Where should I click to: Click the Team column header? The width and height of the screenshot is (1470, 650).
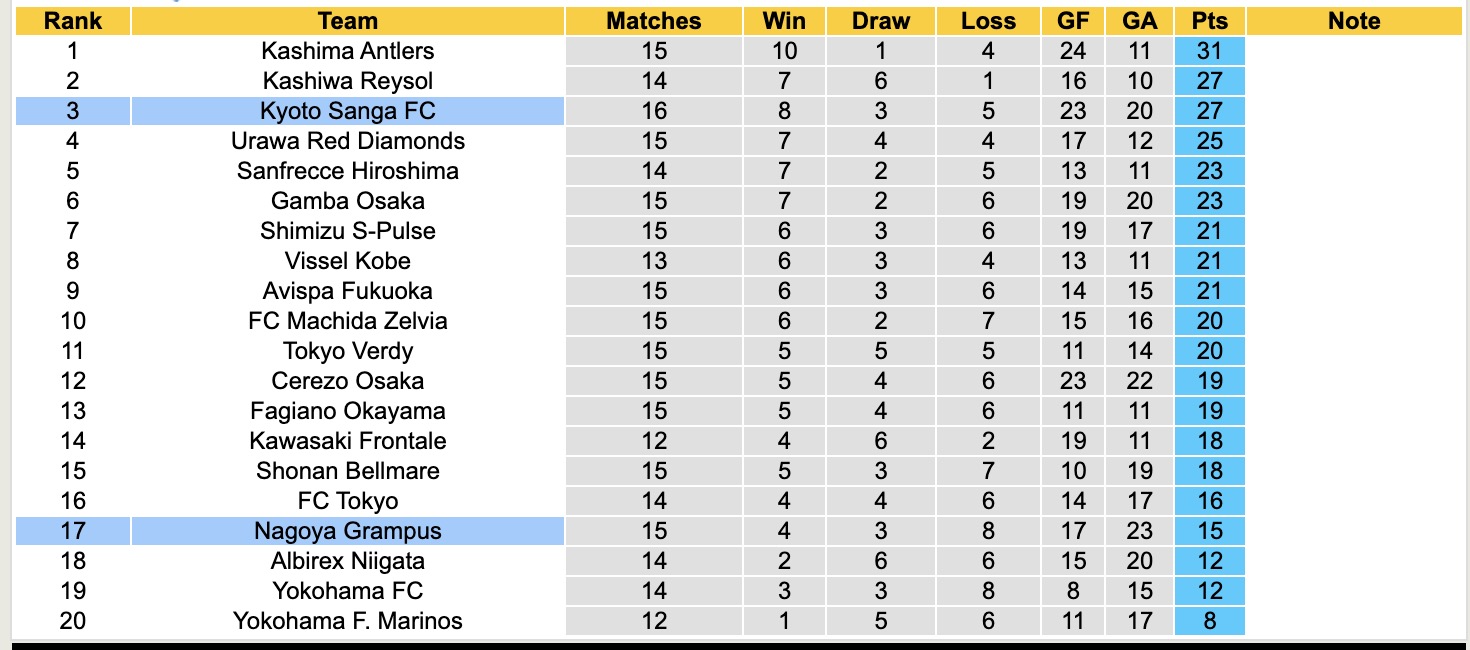(347, 21)
